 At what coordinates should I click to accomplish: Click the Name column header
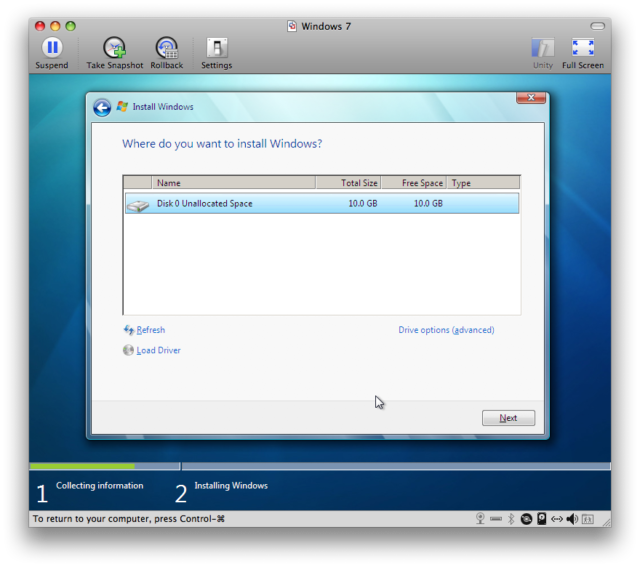pos(233,183)
